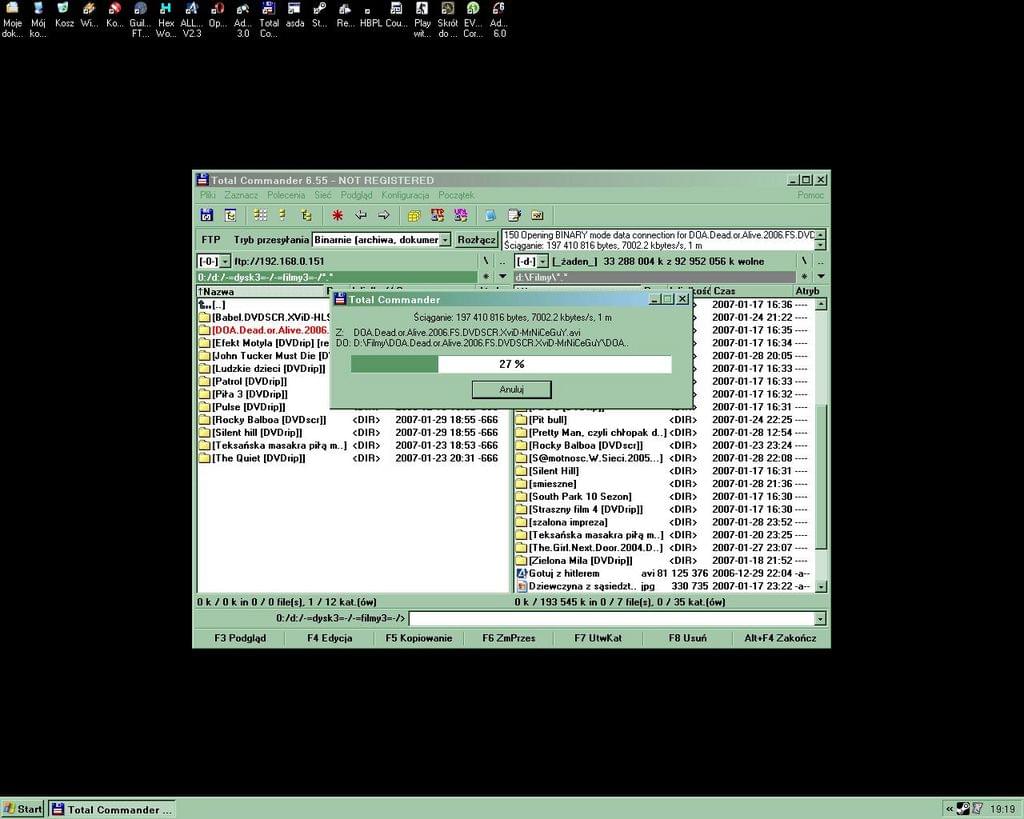Click the notepad with pencil toolbar icon
1024x819 pixels.
click(x=514, y=215)
